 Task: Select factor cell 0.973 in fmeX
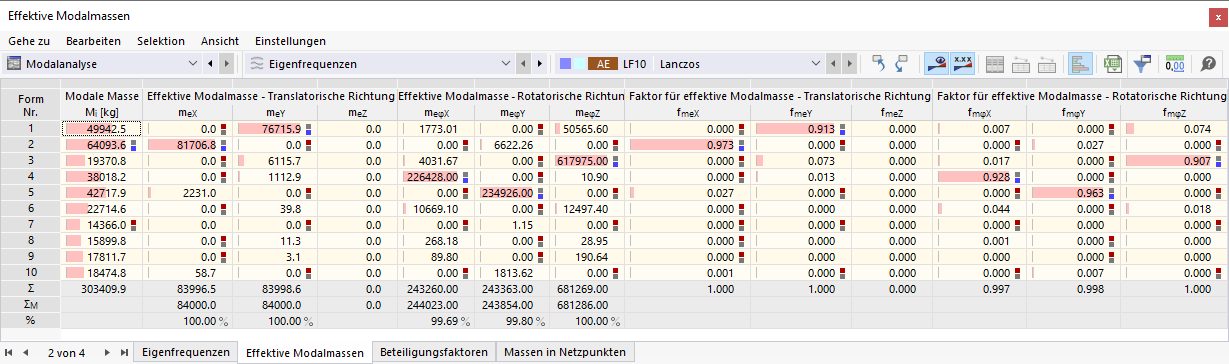(x=688, y=144)
